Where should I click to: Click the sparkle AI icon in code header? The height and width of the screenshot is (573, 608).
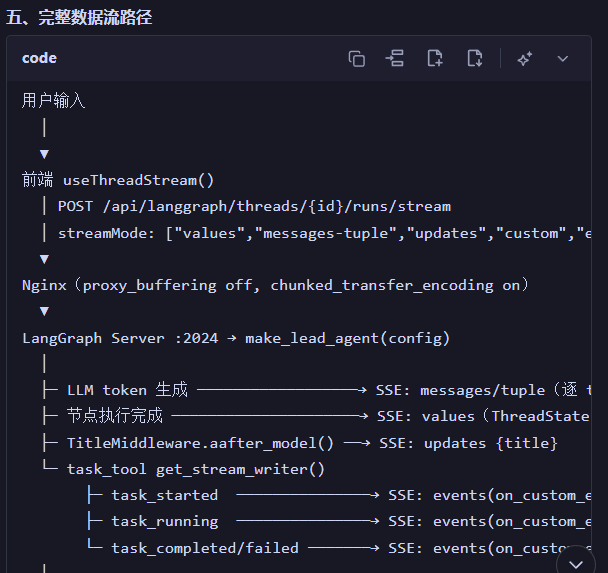(525, 59)
